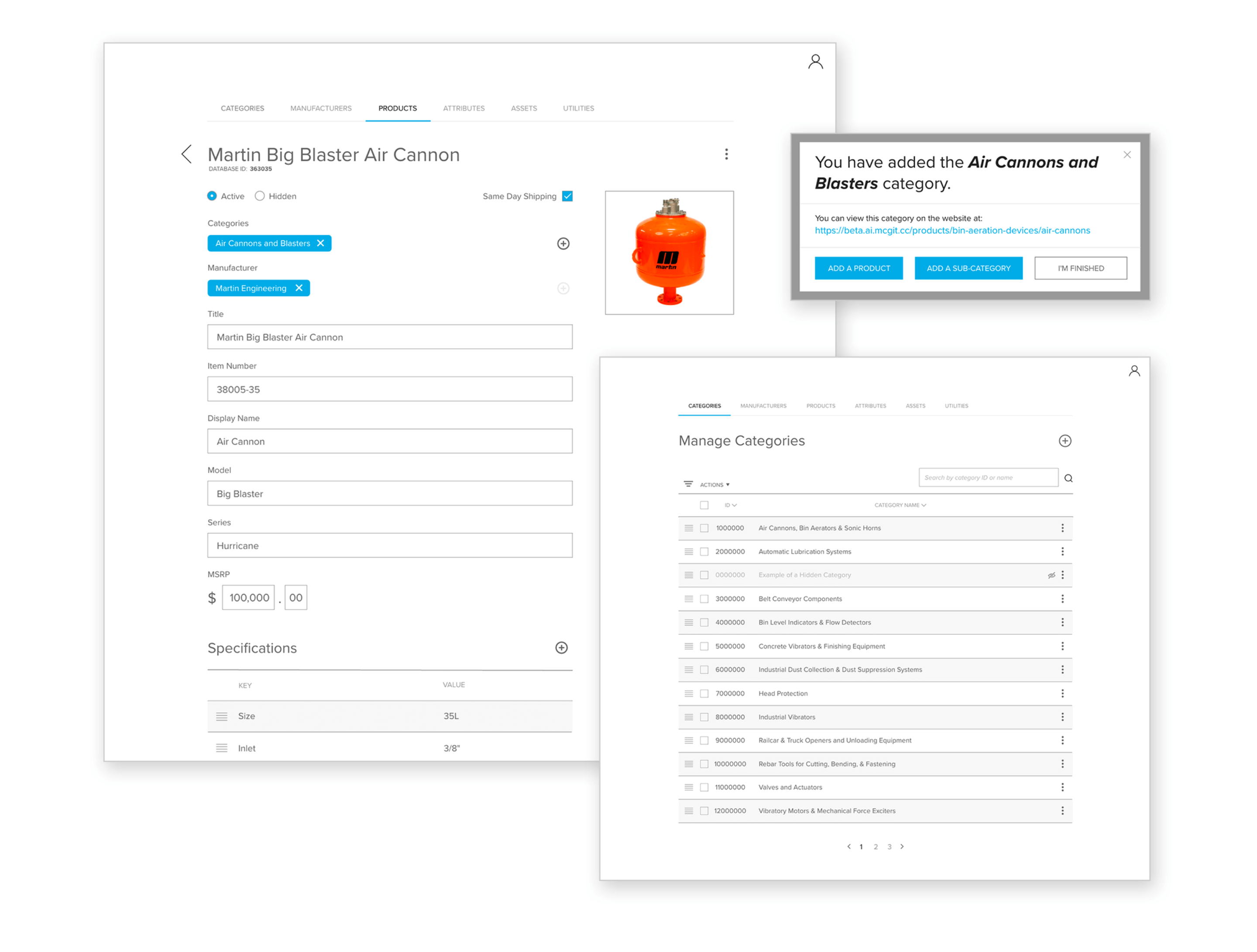Image resolution: width=1257 pixels, height=952 pixels.
Task: Sort by the ID column chevron
Action: 734,505
